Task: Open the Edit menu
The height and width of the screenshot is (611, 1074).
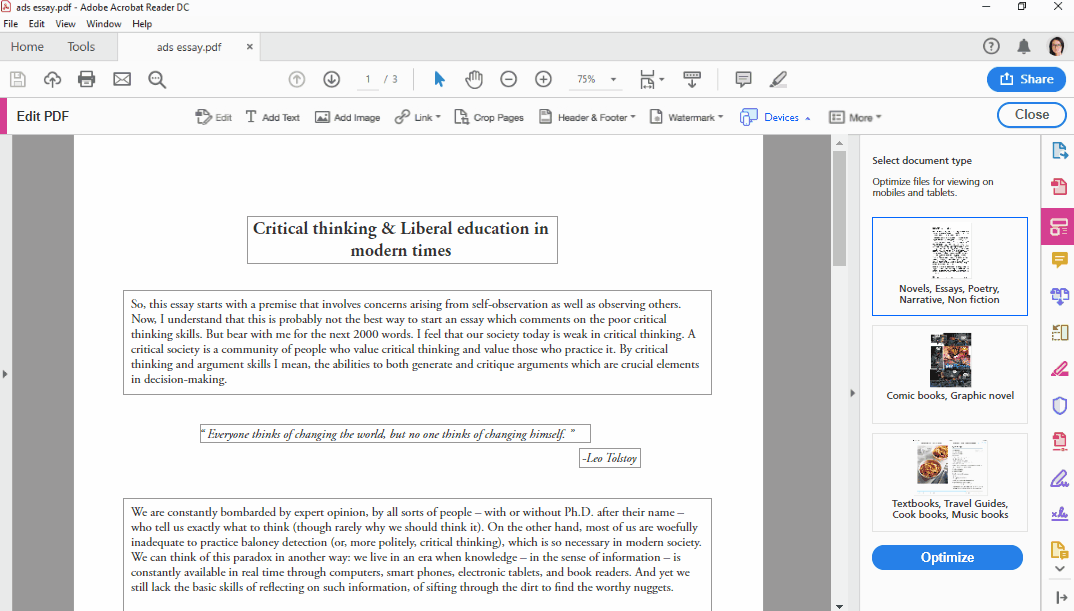Action: (x=36, y=23)
